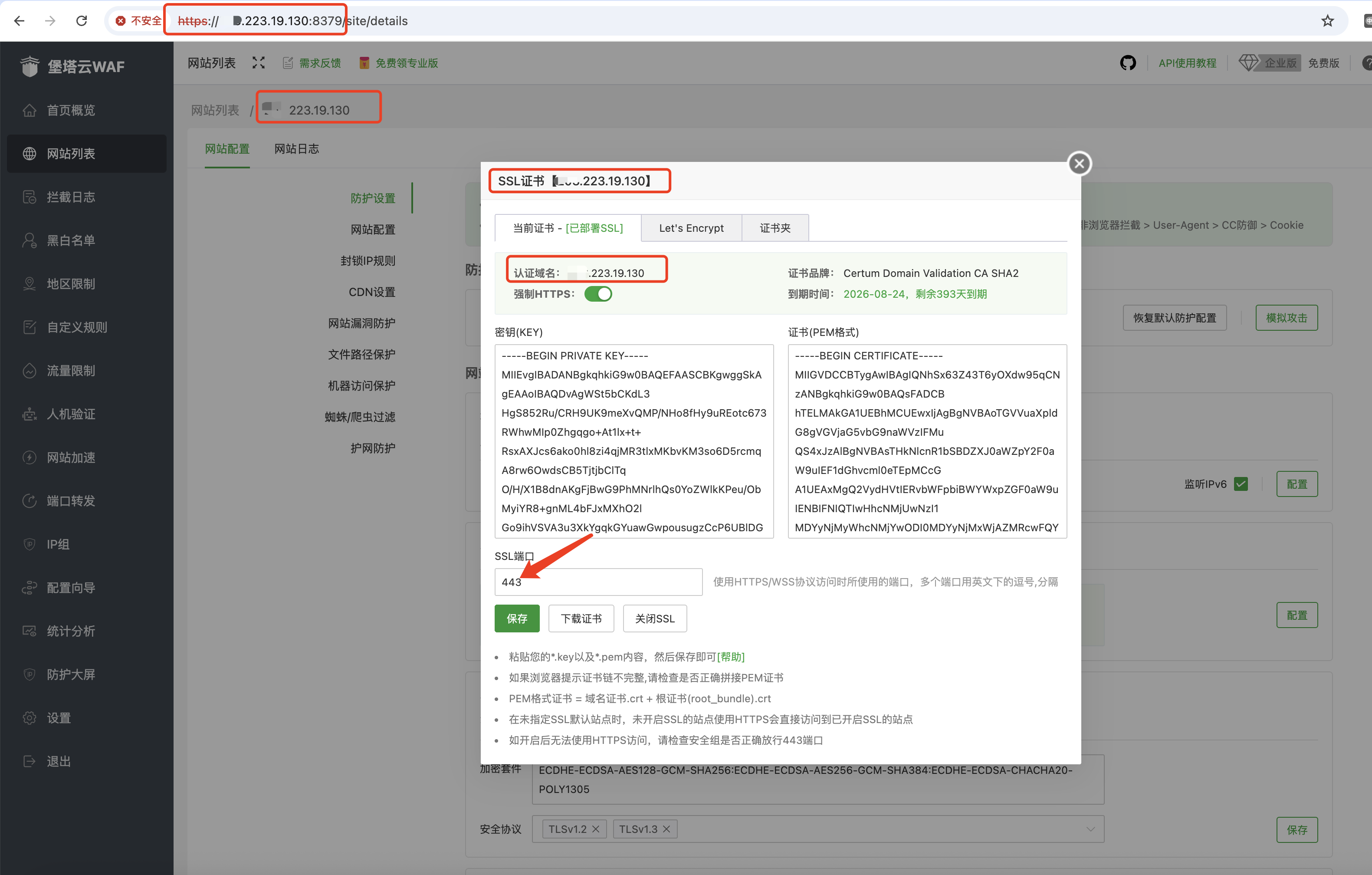Open 自定义规则 in sidebar
This screenshot has width=1372, height=875.
click(87, 327)
